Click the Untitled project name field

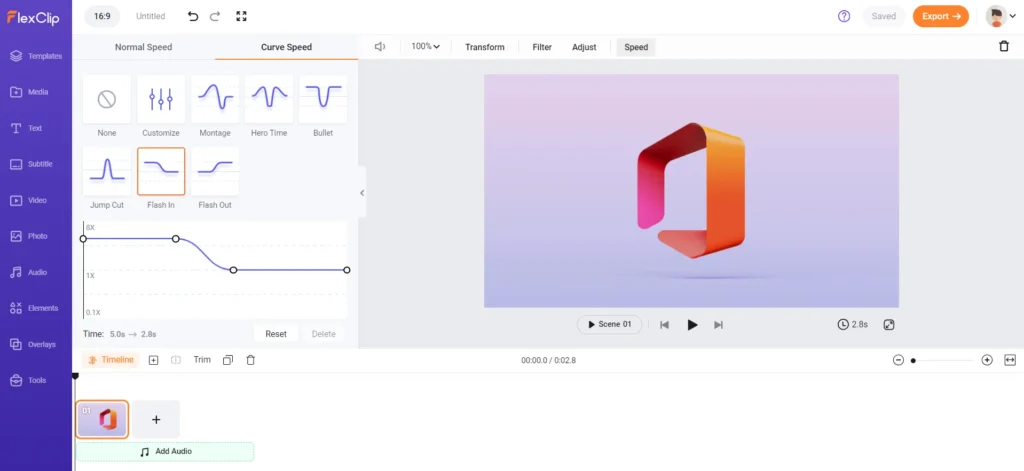(150, 16)
